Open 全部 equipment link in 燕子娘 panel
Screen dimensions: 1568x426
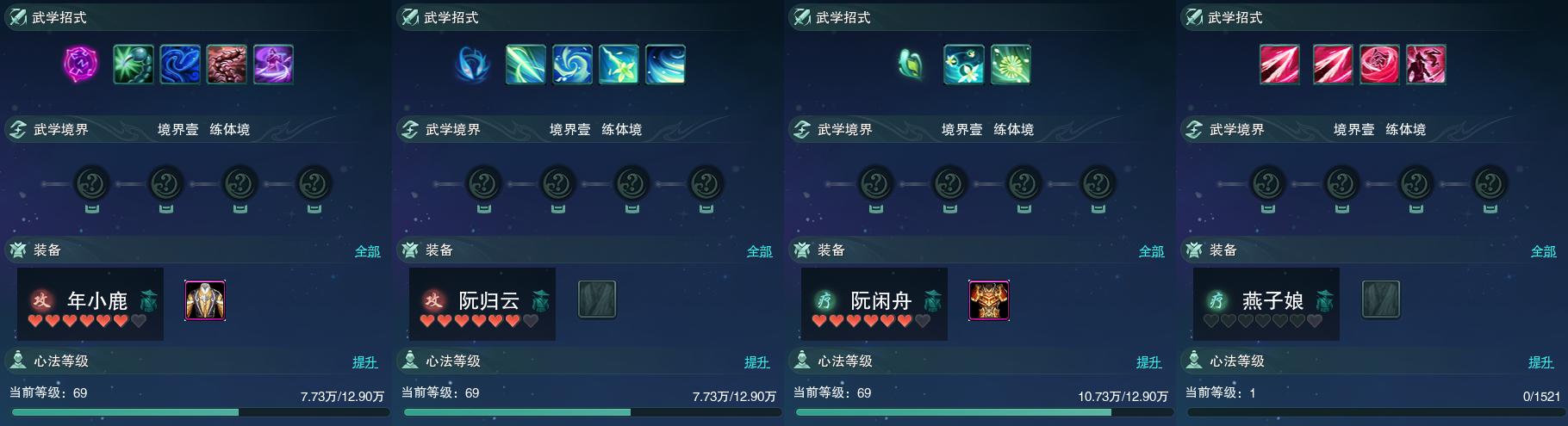coord(1544,251)
